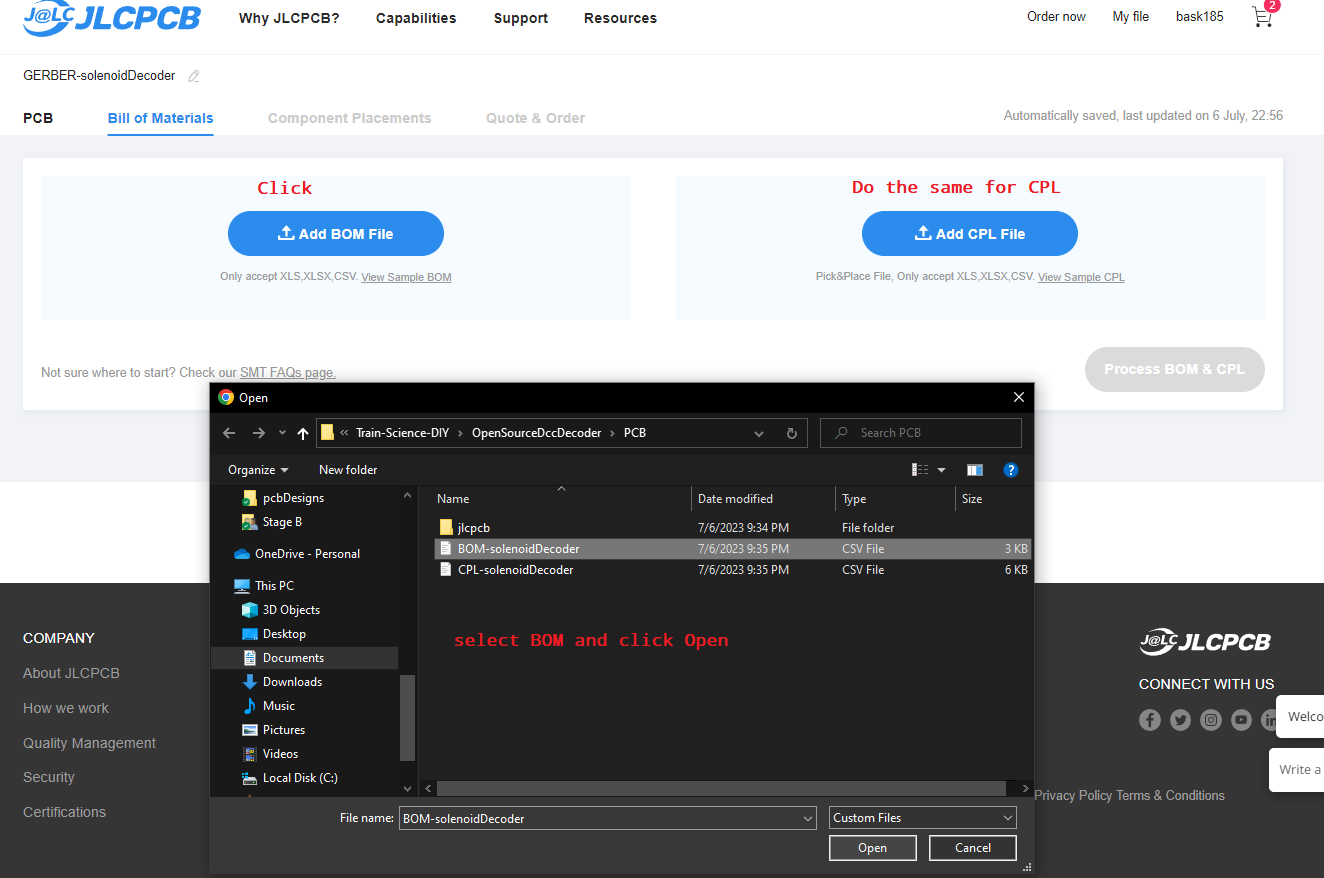Open the view options dropdown
Image resolution: width=1324 pixels, height=878 pixels.
[941, 470]
